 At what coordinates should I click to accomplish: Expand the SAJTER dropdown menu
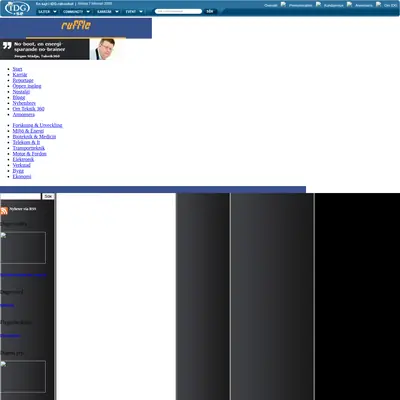coord(47,12)
